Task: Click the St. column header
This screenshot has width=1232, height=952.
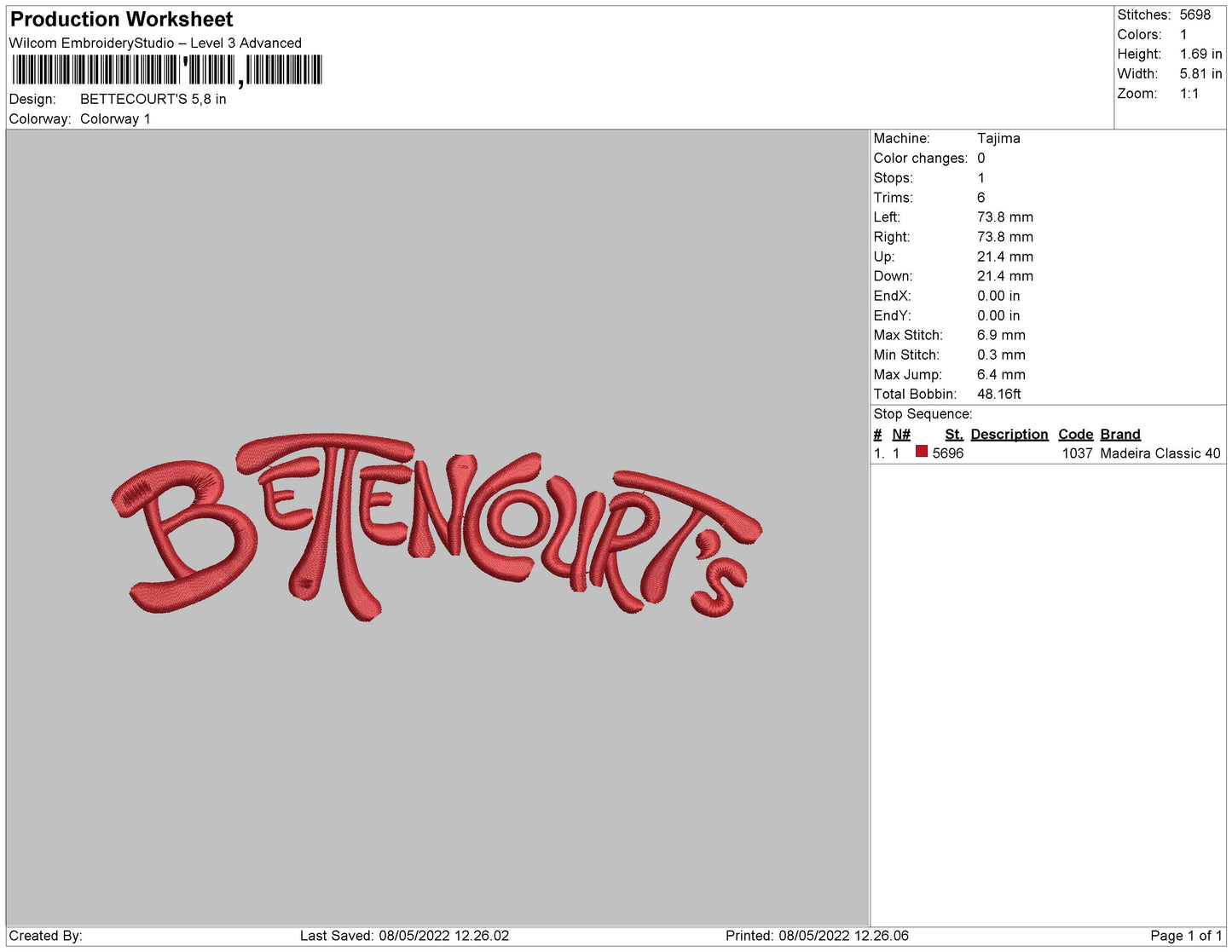Action: pos(954,435)
